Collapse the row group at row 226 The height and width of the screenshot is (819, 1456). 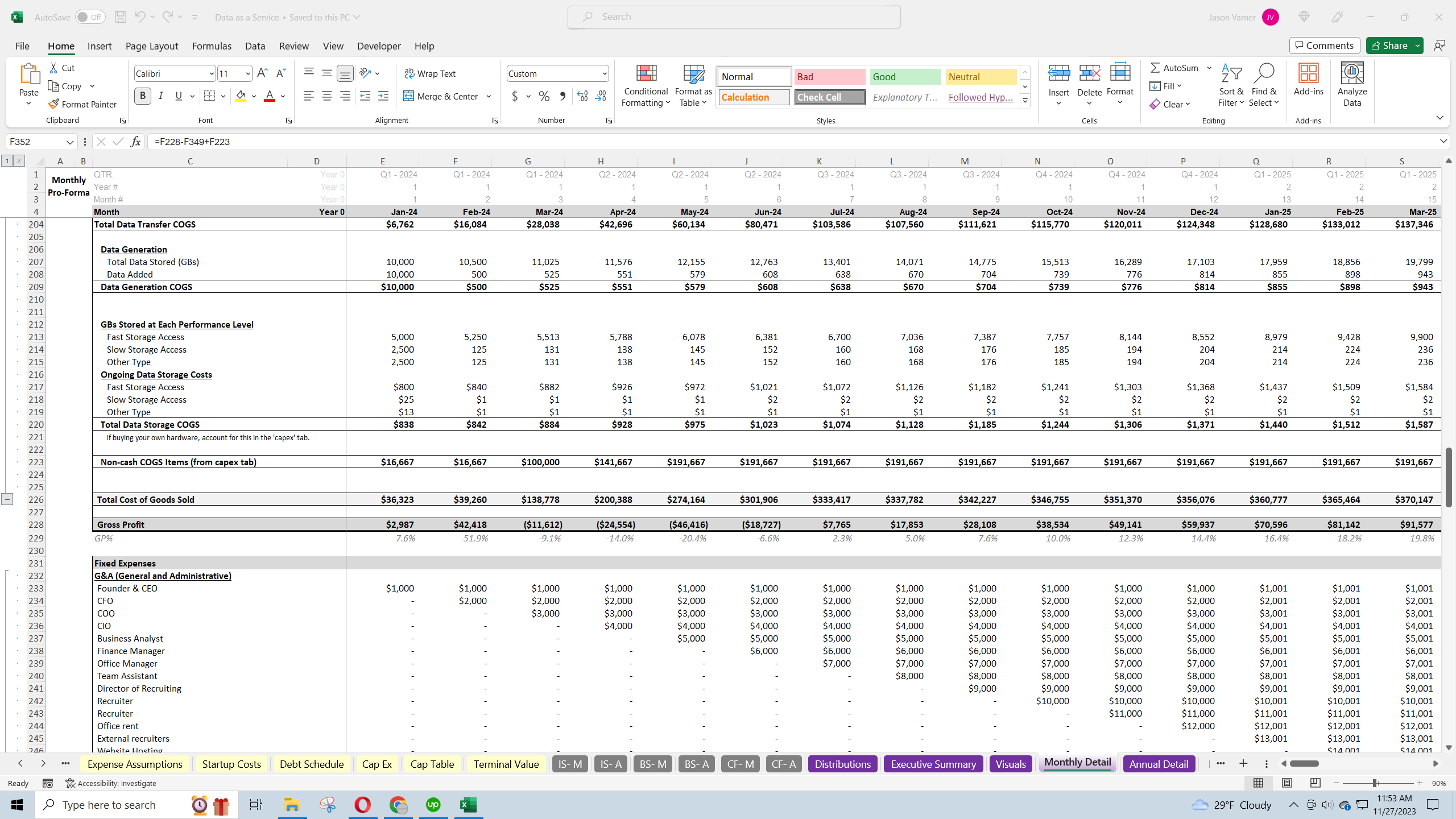pos(7,499)
